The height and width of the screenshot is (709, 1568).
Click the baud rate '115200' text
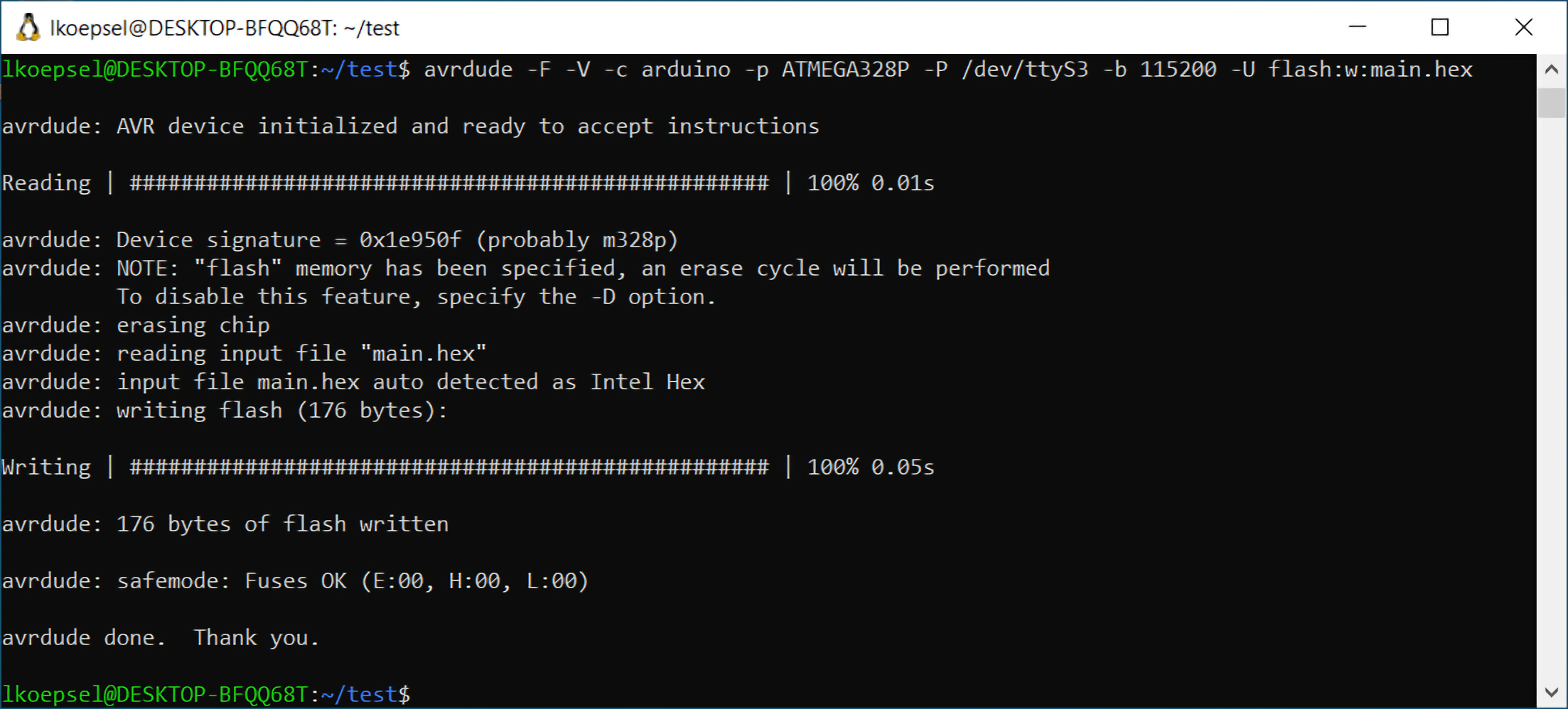pyautogui.click(x=1178, y=70)
